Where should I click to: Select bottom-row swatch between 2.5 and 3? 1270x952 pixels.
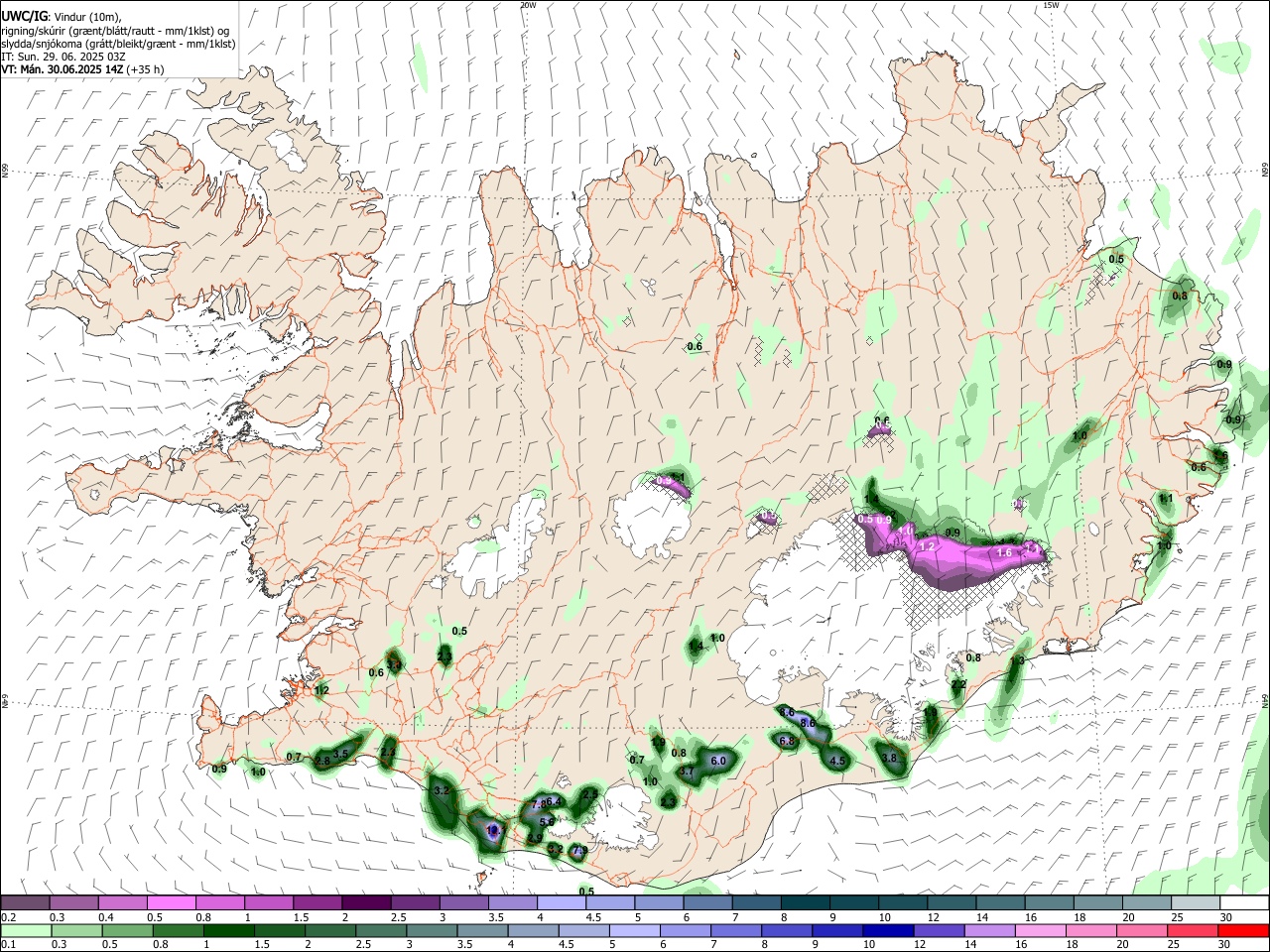click(x=381, y=930)
